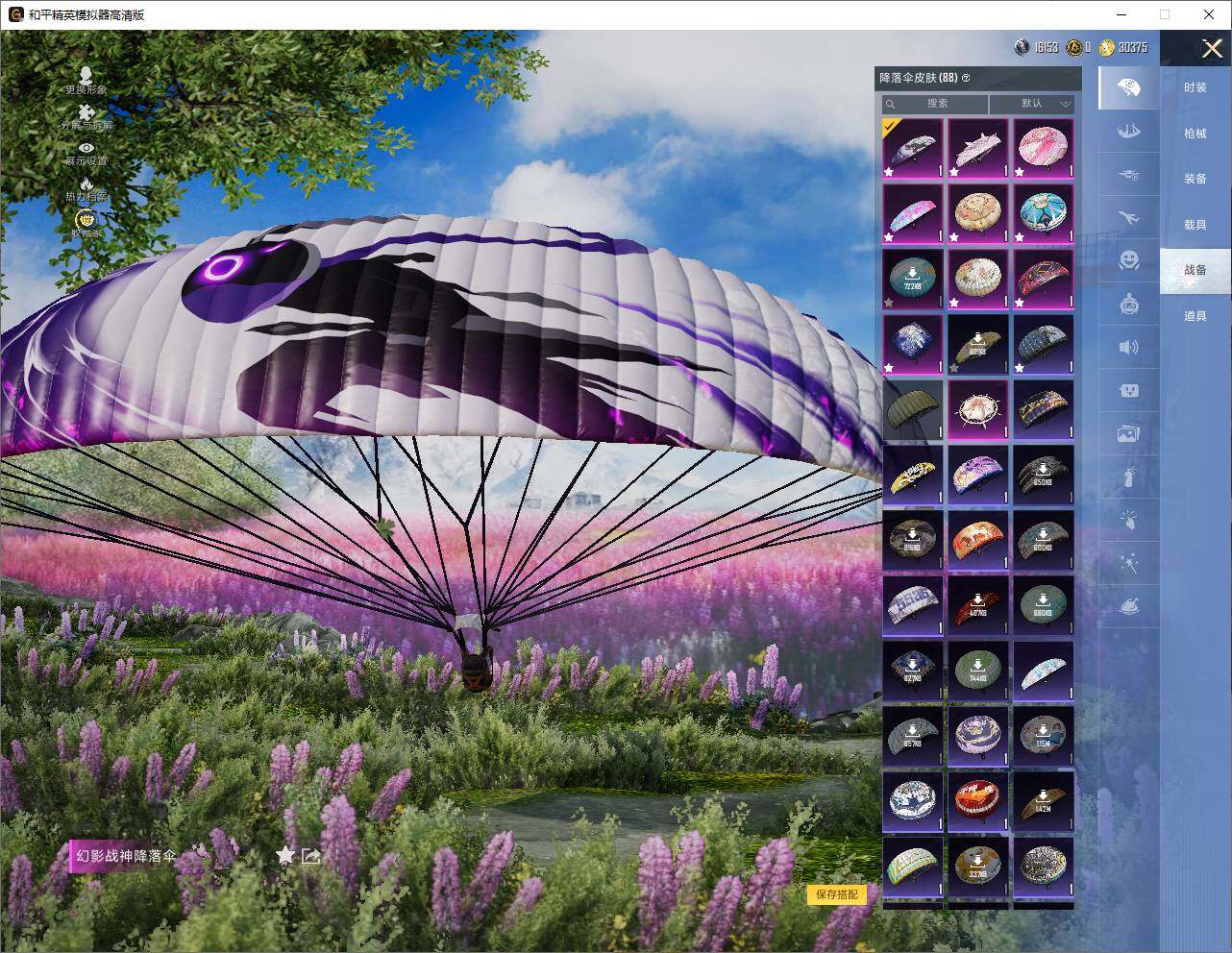Select the tap gesture category icon
This screenshot has height=953, width=1232.
1129,520
